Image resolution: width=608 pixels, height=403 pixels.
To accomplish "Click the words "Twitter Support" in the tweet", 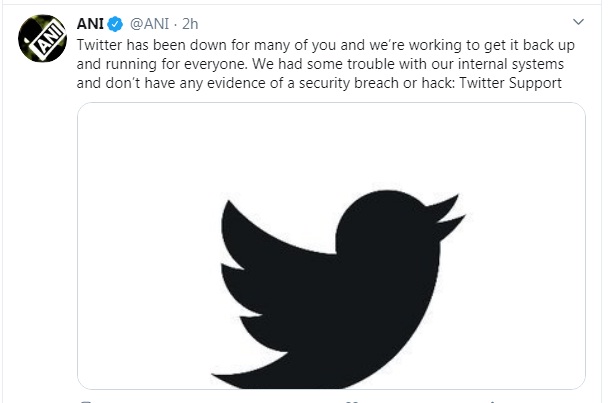I will [510, 83].
